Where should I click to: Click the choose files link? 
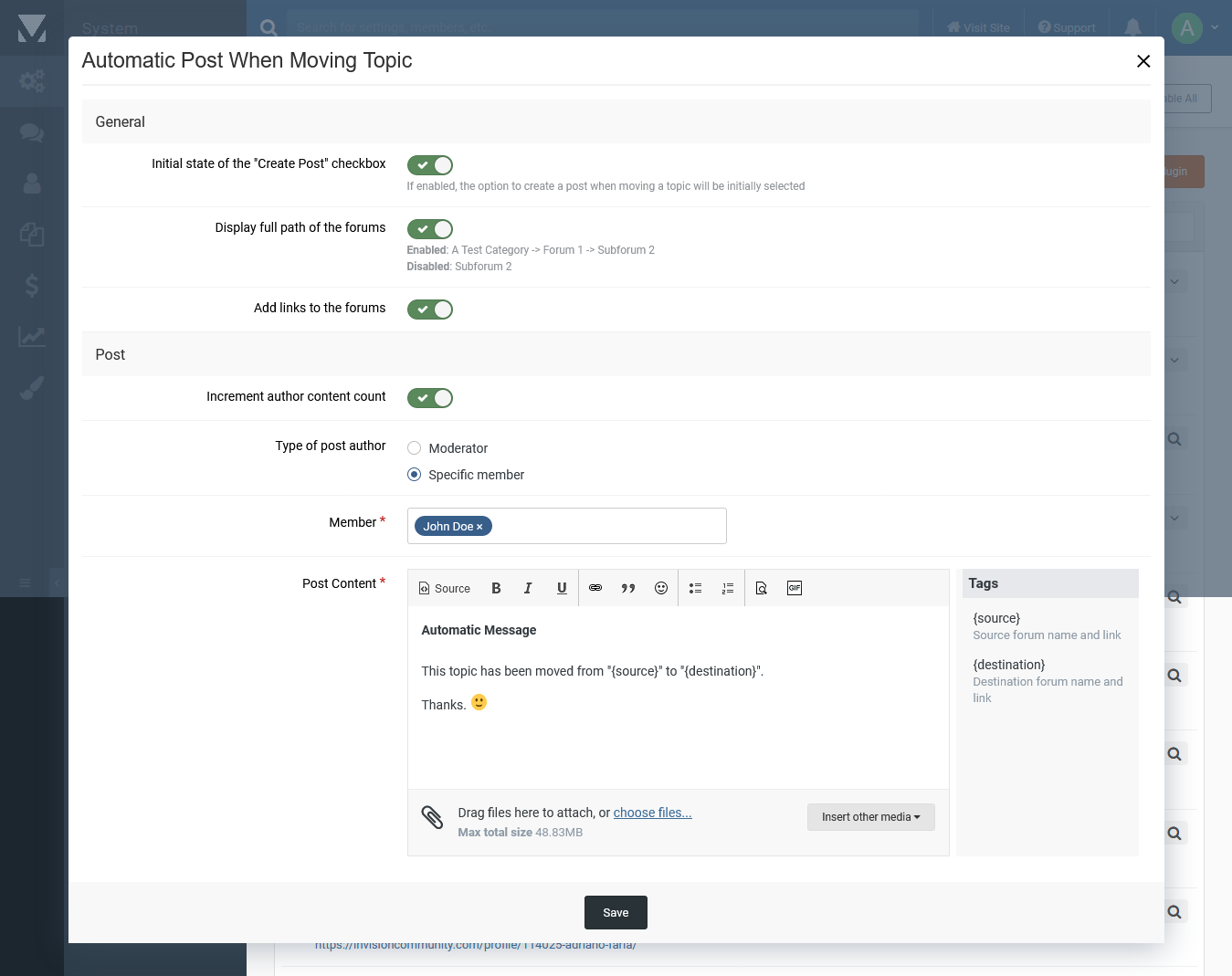pos(652,813)
